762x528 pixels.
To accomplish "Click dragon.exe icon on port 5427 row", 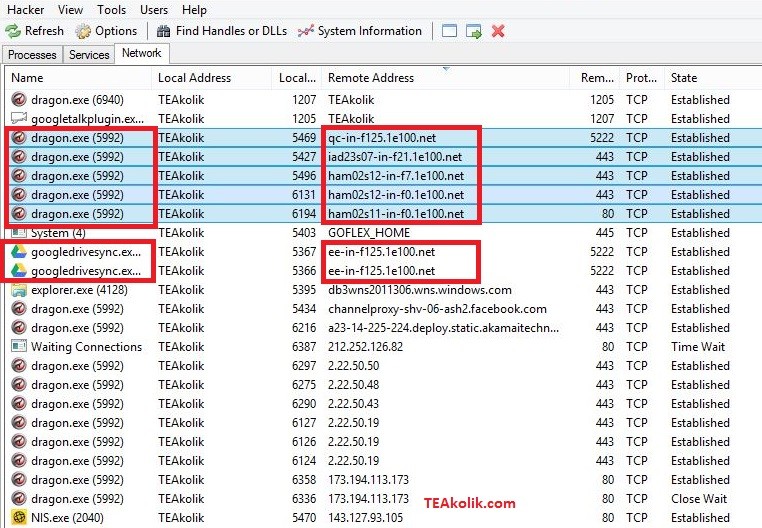I will point(18,157).
